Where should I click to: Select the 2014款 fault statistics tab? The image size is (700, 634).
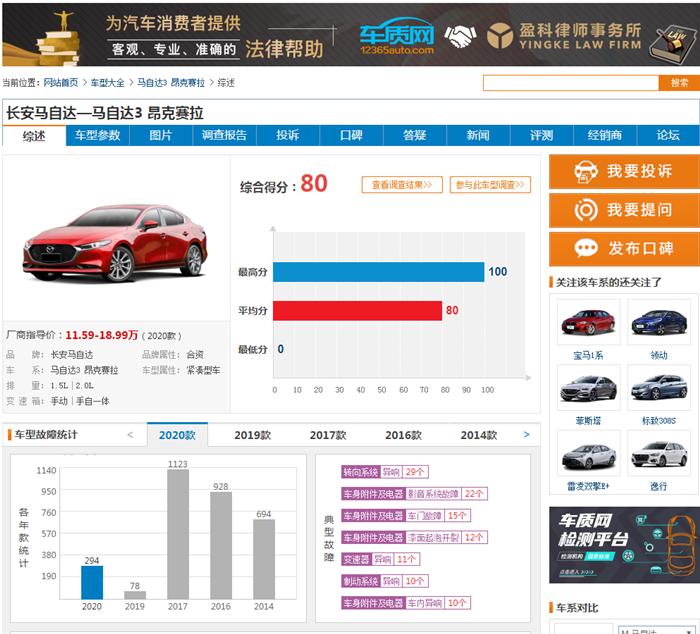point(479,435)
